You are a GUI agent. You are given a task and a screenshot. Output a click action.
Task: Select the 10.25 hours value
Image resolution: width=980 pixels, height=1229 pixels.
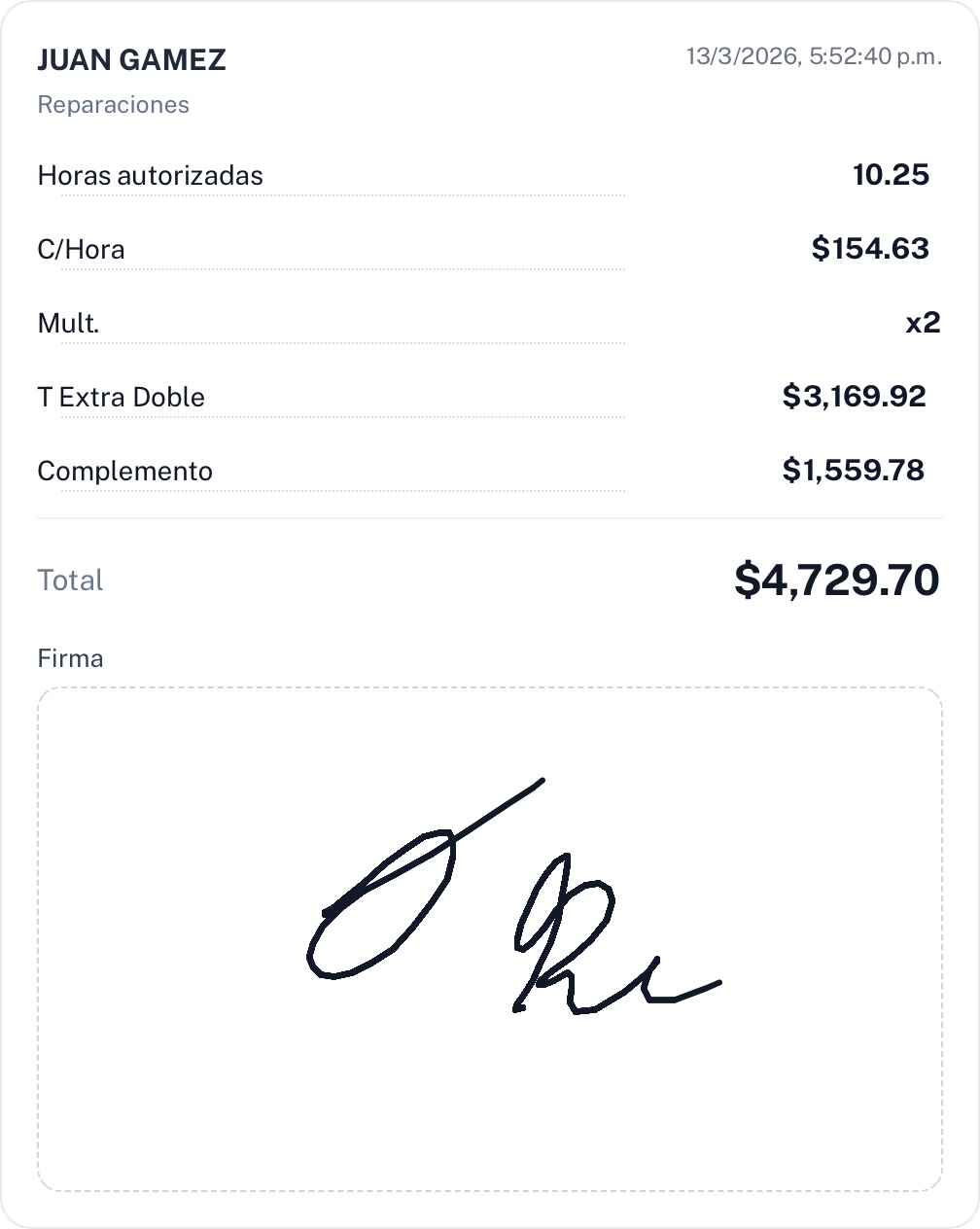891,175
